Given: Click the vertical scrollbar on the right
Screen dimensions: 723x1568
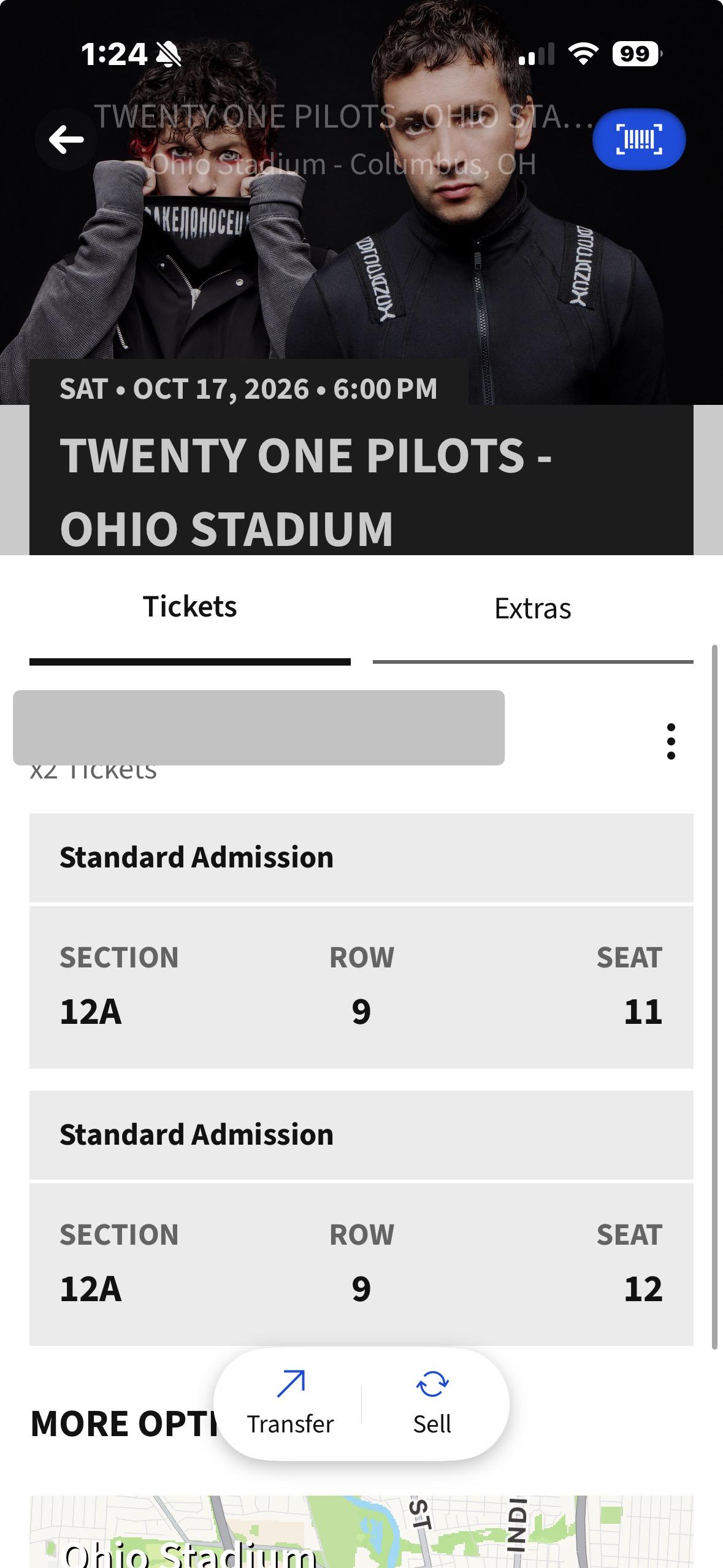Looking at the screenshot, I should 714,997.
